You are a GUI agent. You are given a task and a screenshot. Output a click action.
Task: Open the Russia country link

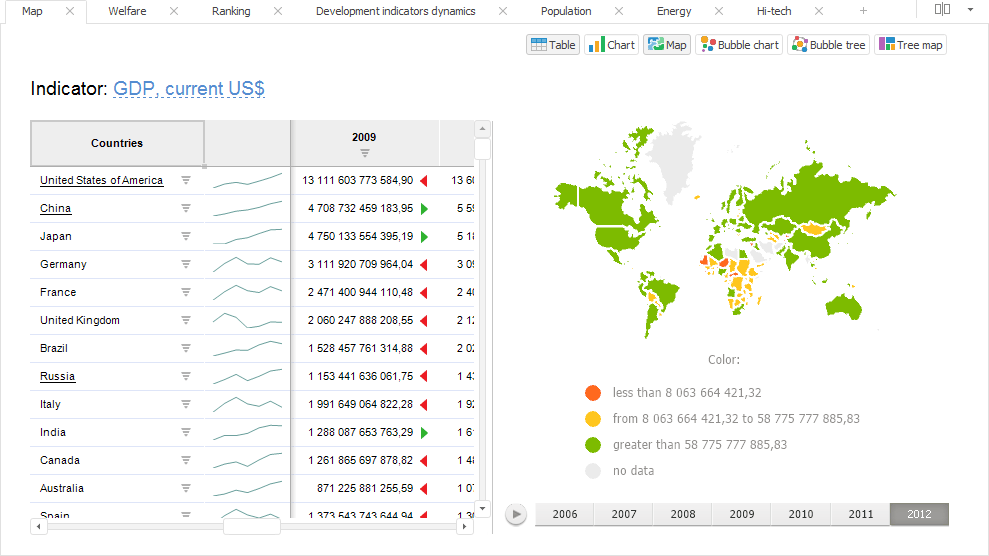click(x=57, y=376)
